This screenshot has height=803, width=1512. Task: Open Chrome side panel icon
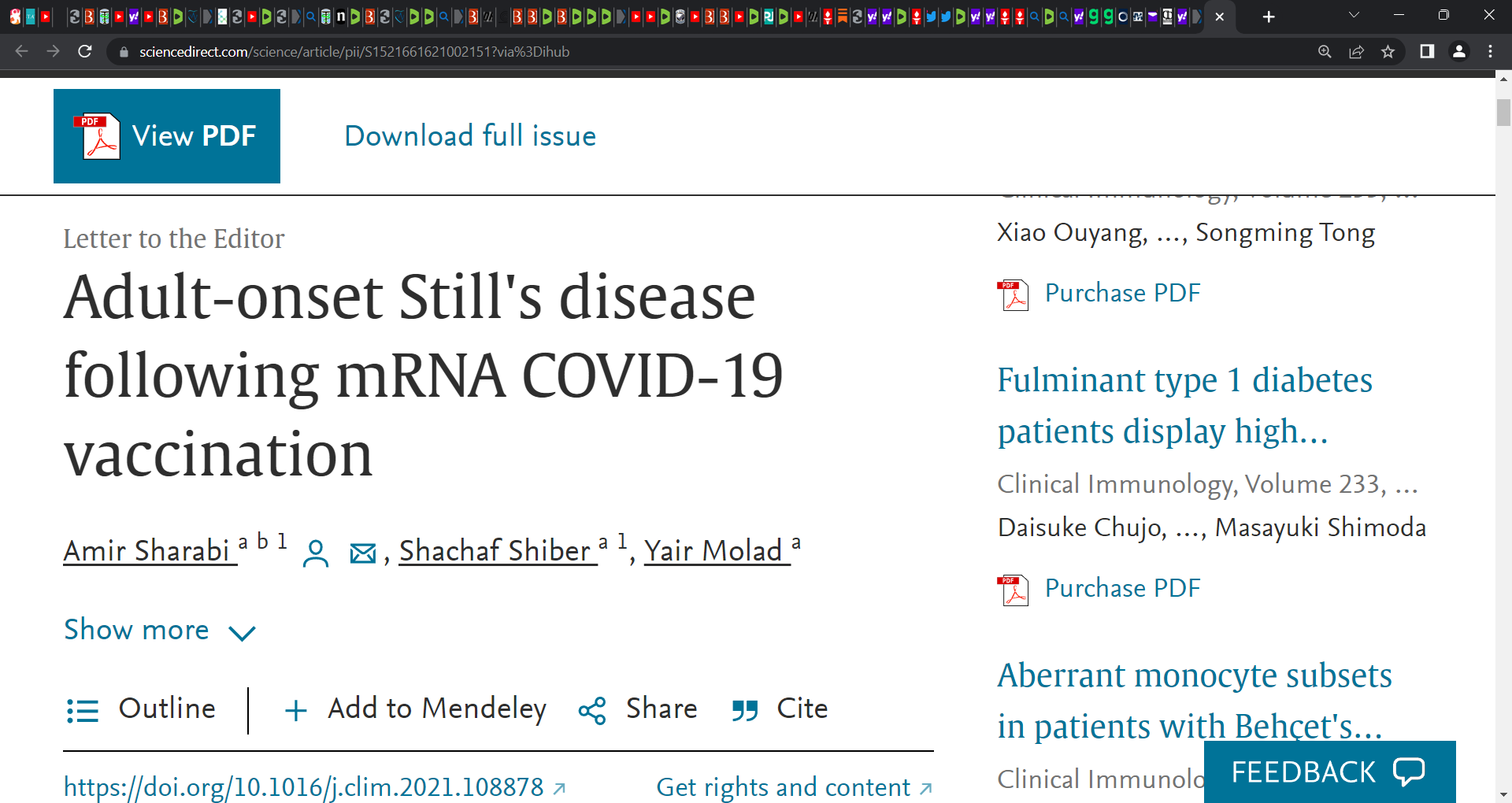[1426, 52]
